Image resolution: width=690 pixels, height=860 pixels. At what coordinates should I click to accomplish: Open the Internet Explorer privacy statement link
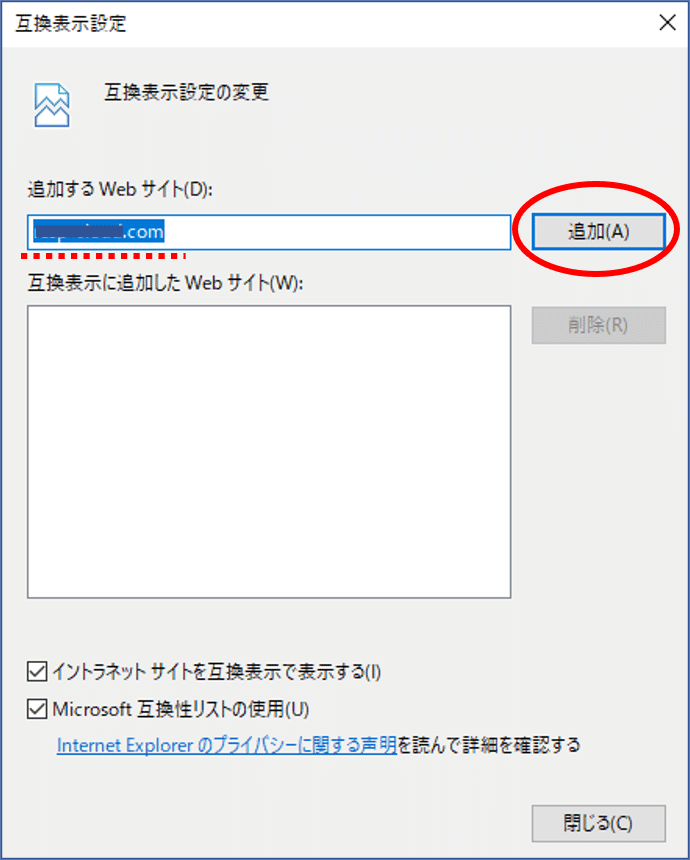(227, 745)
